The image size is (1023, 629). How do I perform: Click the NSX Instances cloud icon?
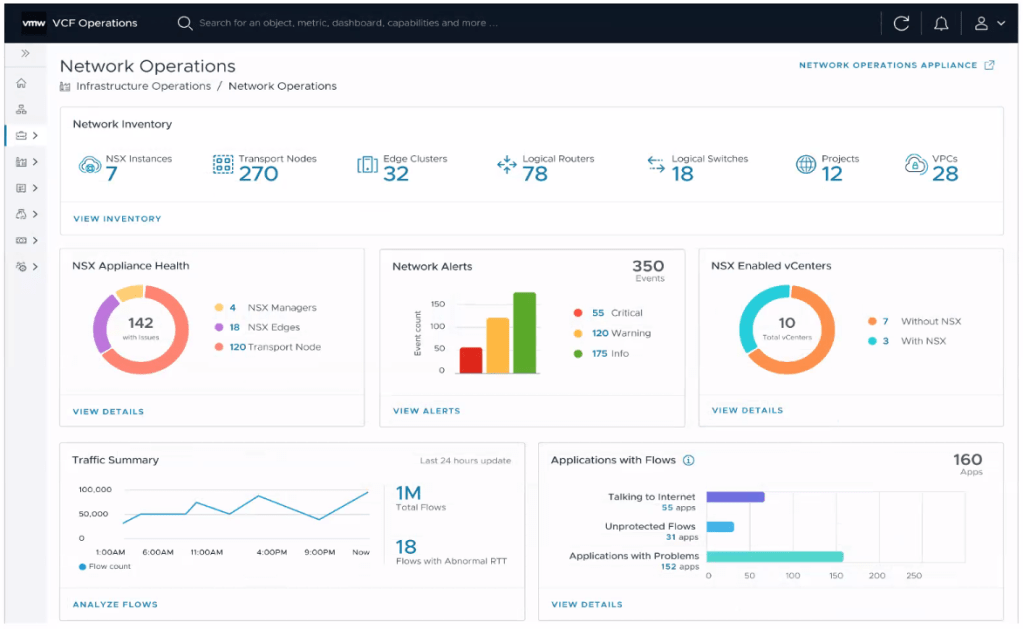(89, 166)
